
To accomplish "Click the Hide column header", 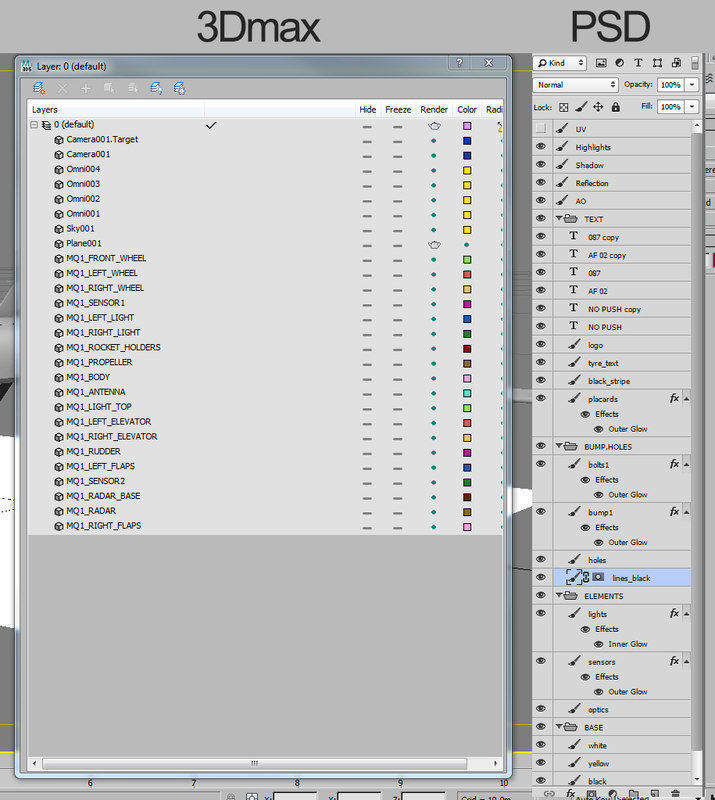I will [x=367, y=110].
